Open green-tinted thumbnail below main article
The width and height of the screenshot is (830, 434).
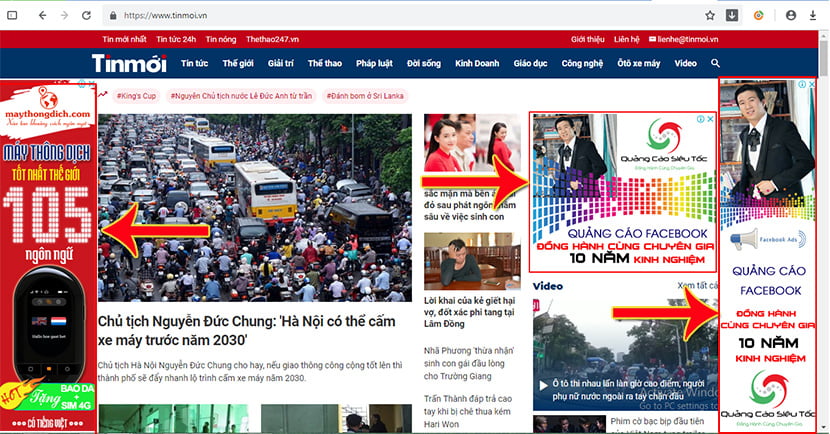(174, 419)
